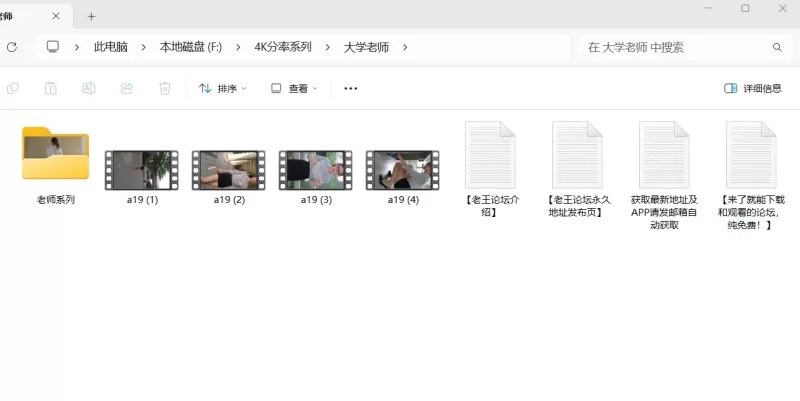Go to 本地磁盘 (F:) in breadcrumb
800x401 pixels.
click(x=191, y=47)
